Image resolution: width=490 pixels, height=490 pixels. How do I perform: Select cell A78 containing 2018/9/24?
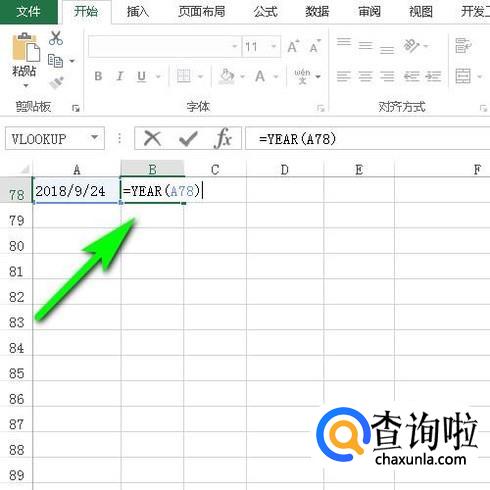click(x=77, y=191)
